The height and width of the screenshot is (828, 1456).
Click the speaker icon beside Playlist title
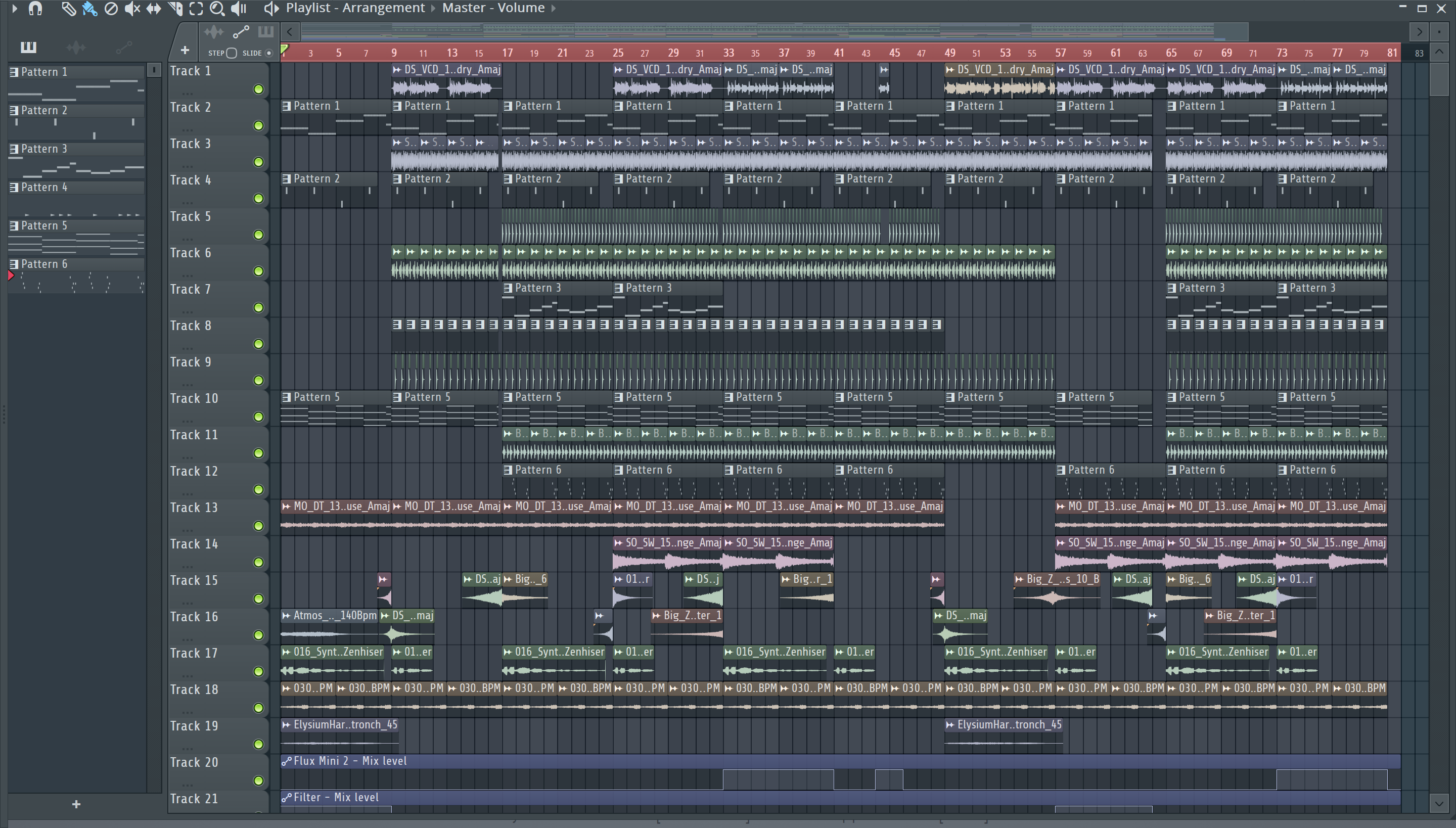point(271,9)
